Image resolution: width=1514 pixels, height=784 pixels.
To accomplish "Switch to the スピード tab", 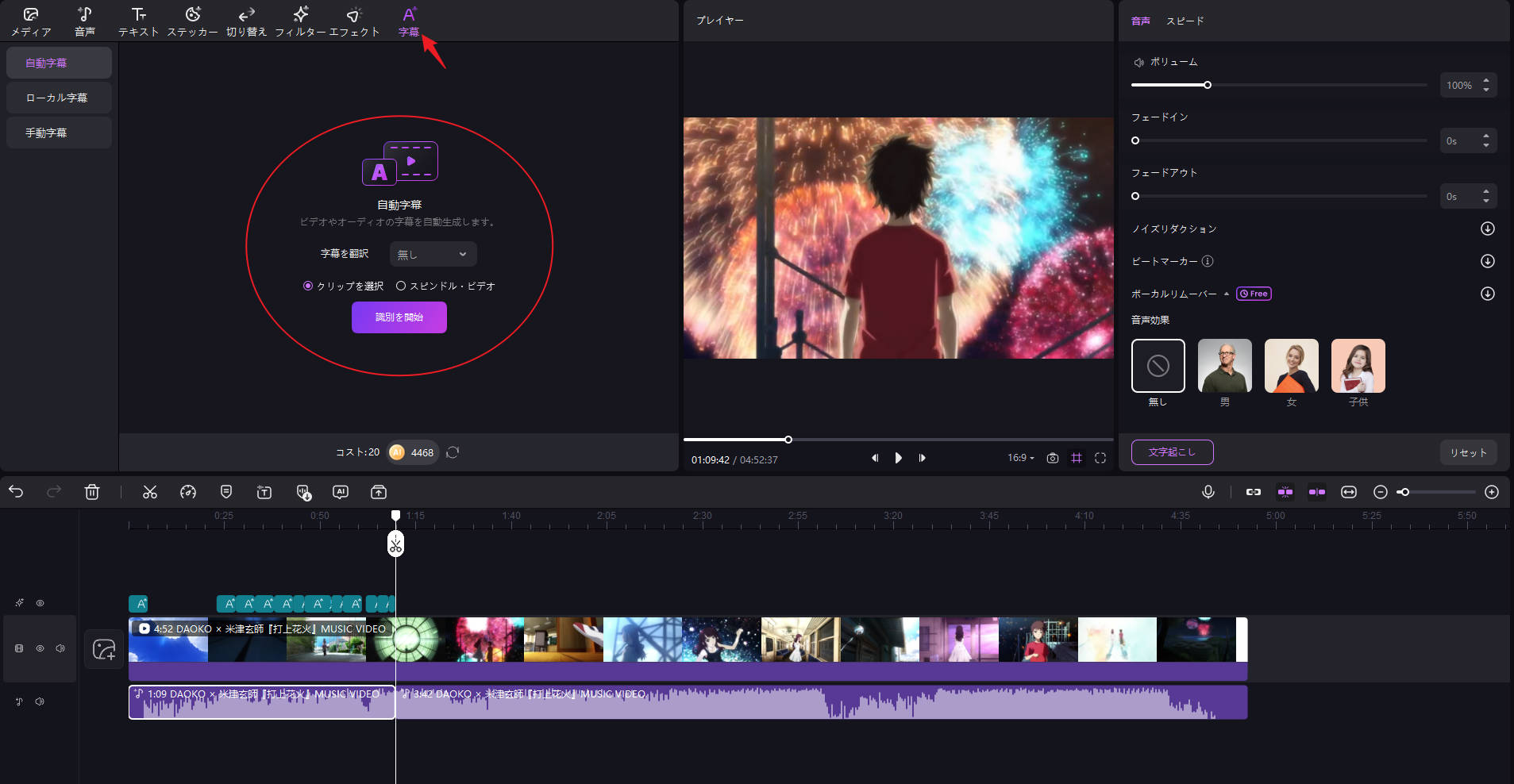I will 1185,21.
